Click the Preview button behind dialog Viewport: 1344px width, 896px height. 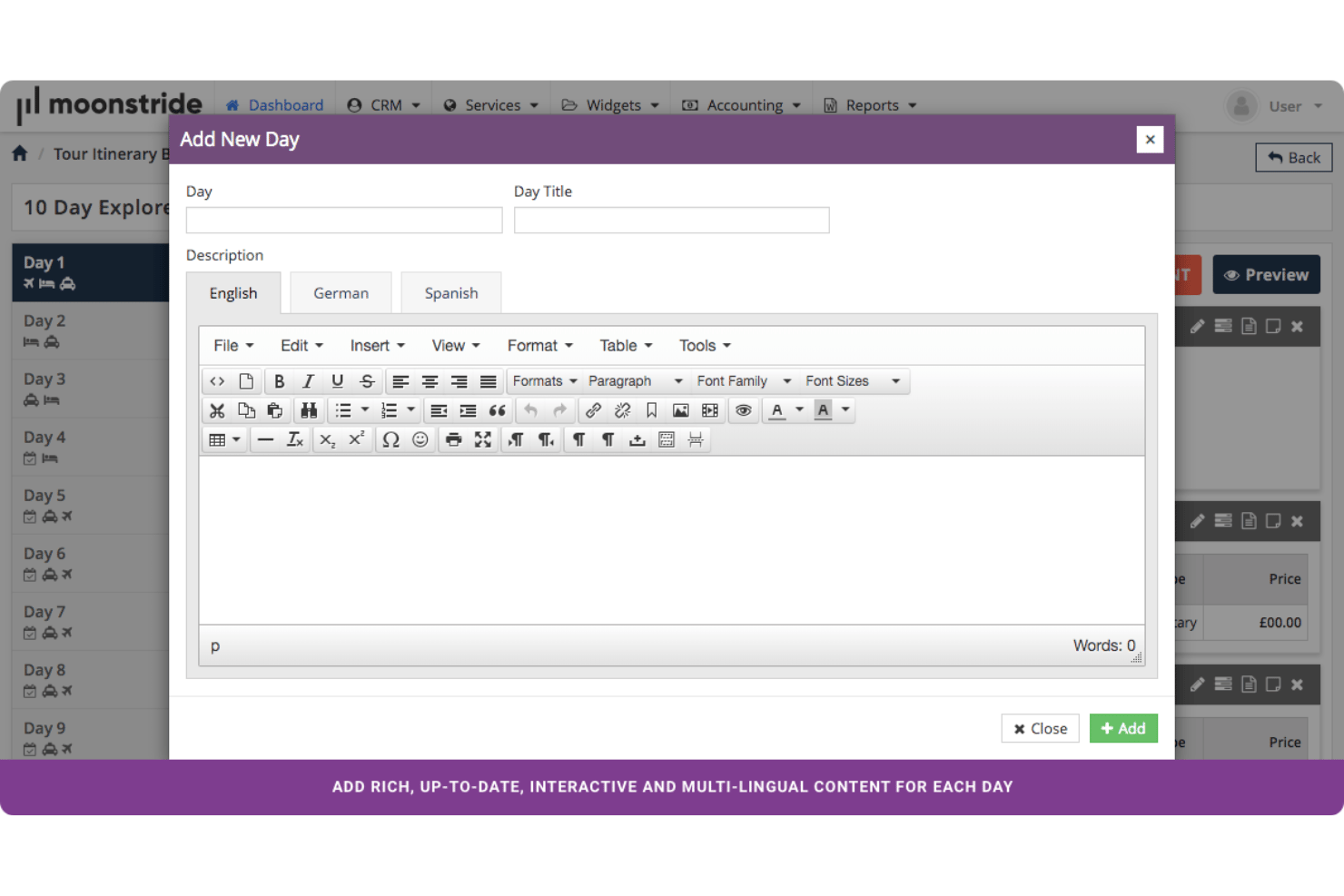[x=1266, y=274]
